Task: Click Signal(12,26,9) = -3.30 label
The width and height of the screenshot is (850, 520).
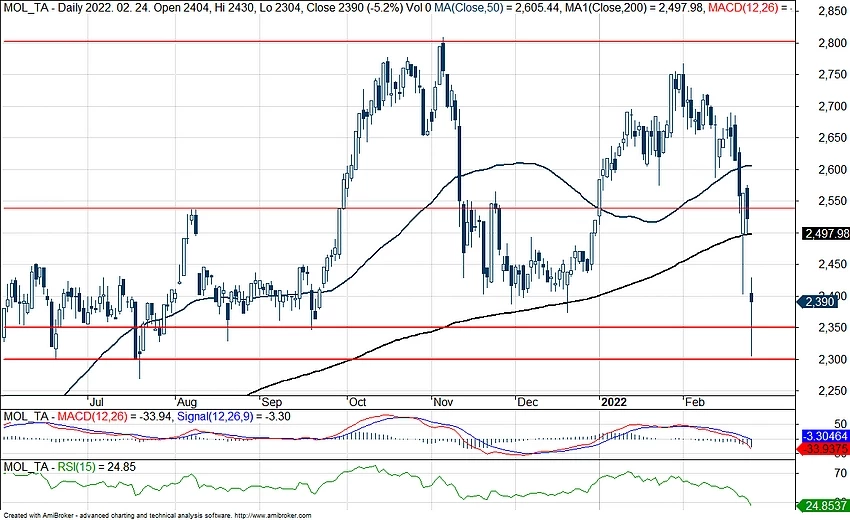Action: [x=234, y=417]
